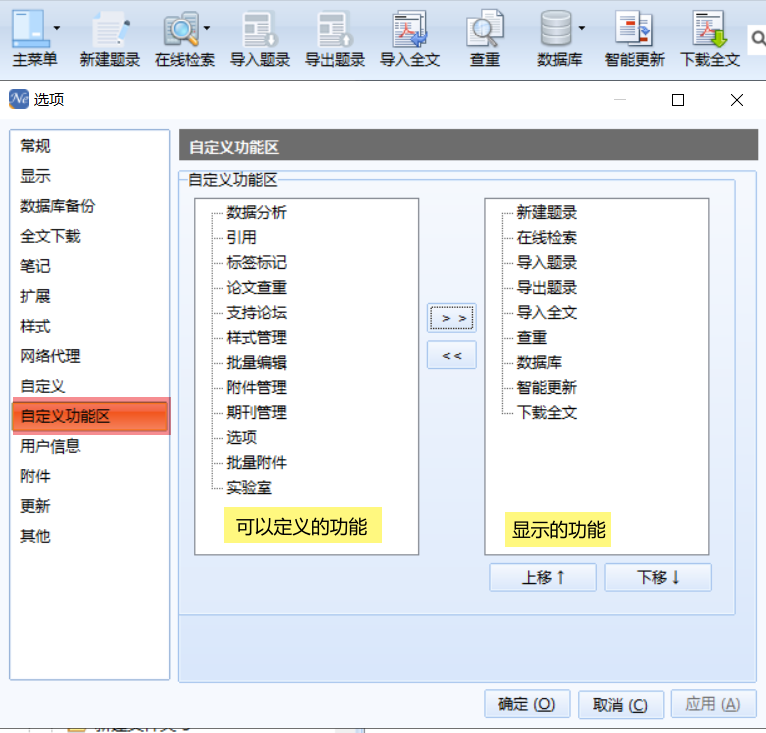The image size is (766, 733).
Task: Select the 常规 options category
Action: click(x=35, y=146)
